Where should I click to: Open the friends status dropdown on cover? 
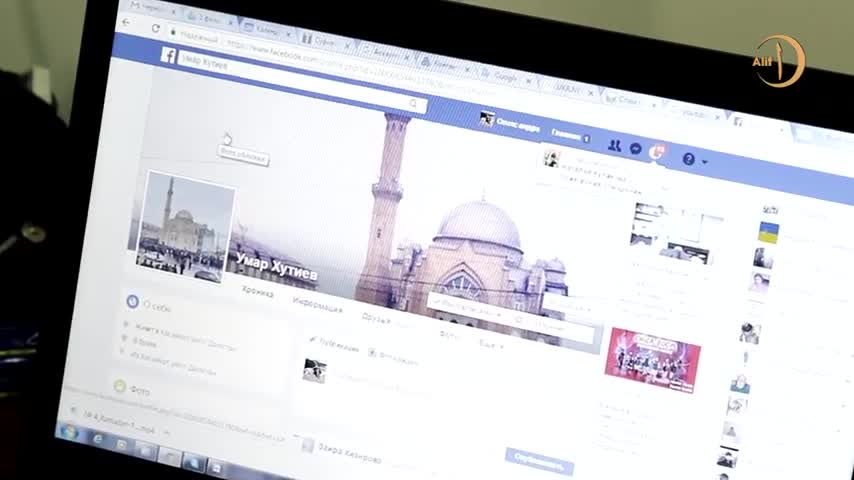pos(468,308)
